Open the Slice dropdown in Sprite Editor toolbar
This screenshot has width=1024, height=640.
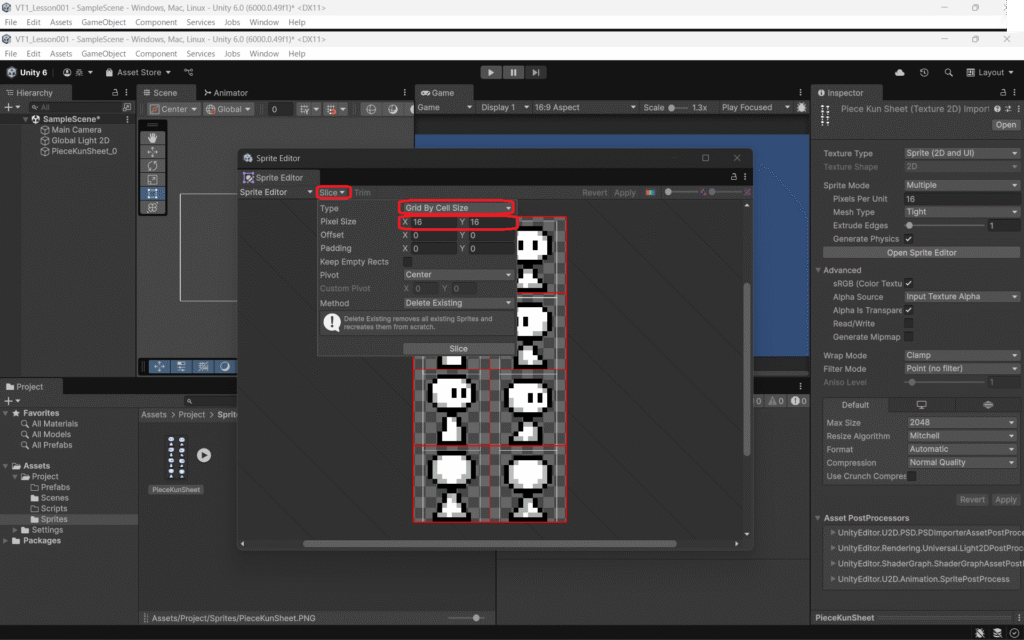point(332,193)
